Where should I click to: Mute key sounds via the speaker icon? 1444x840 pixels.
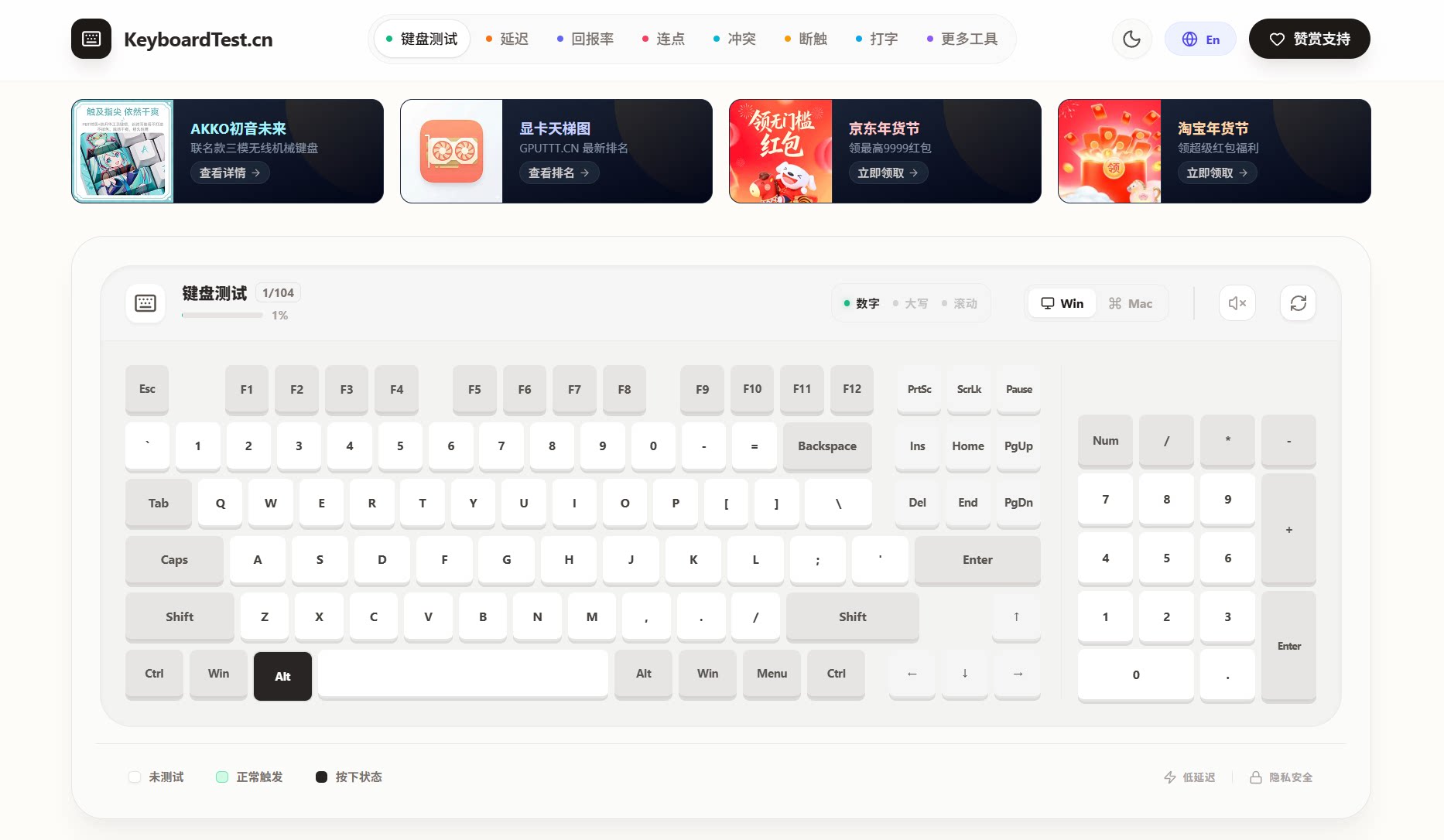pyautogui.click(x=1237, y=302)
